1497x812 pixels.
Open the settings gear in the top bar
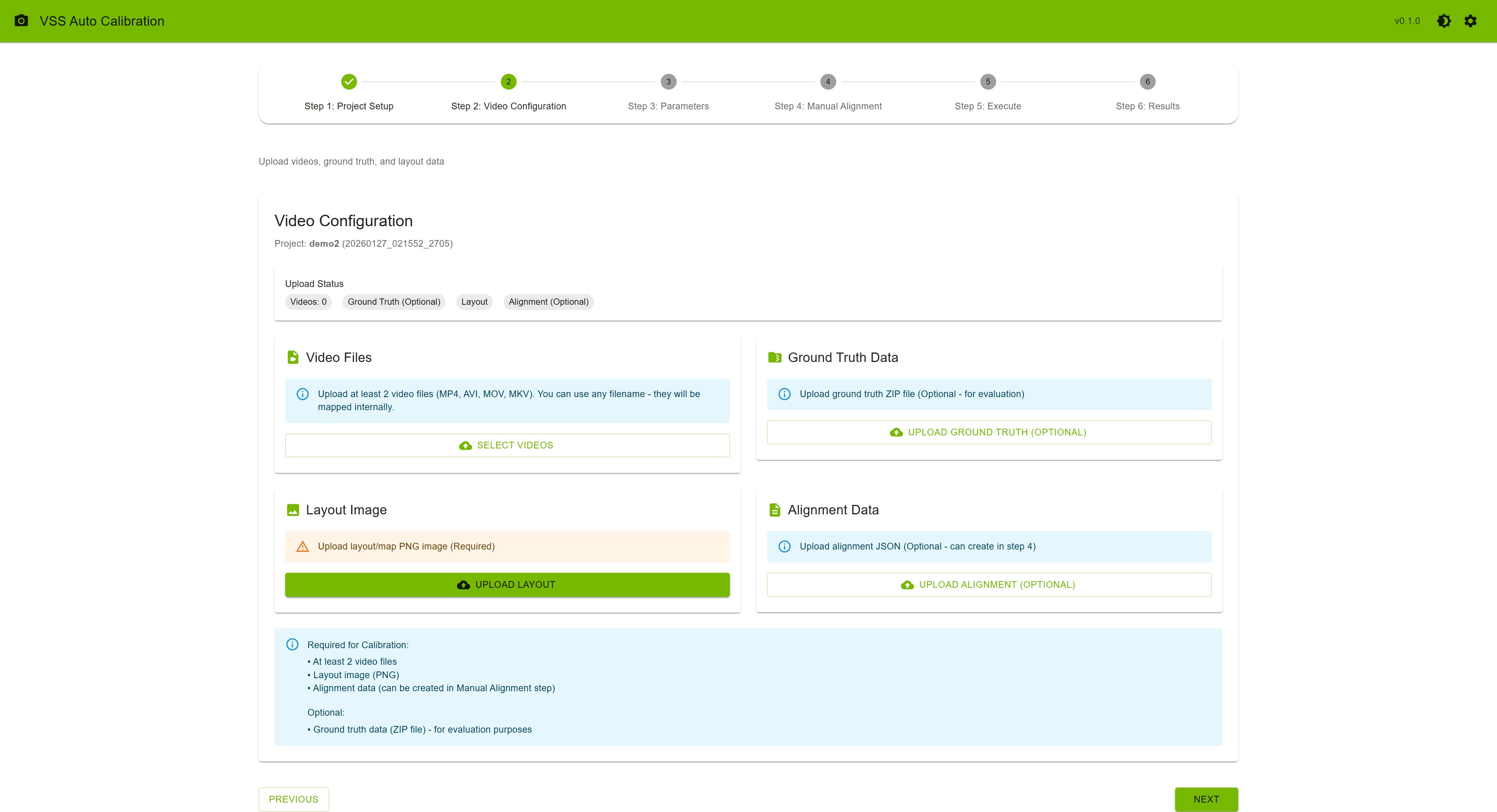click(x=1471, y=21)
